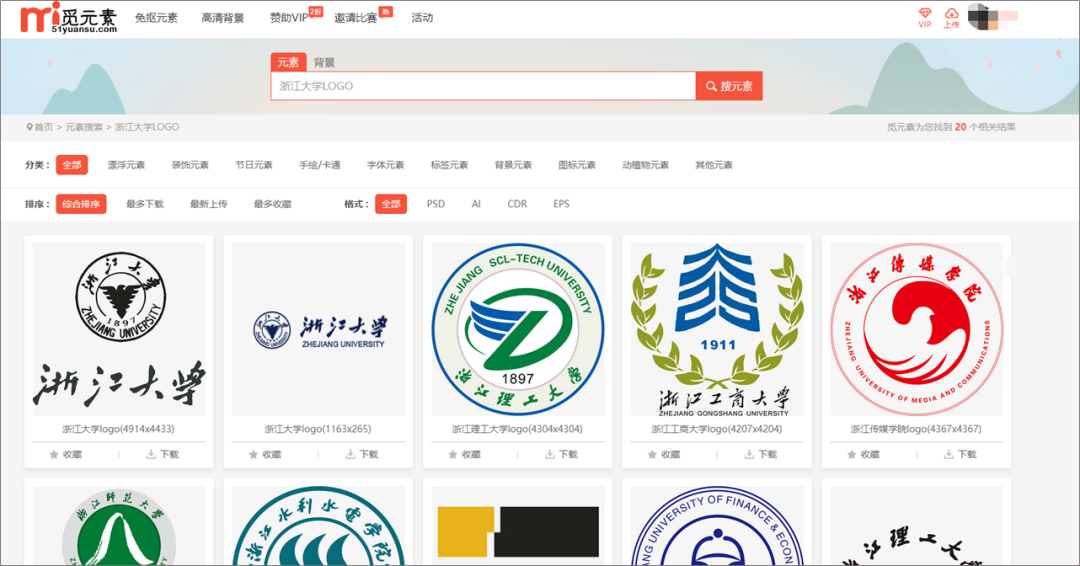Switch to the 背景 search tab
This screenshot has width=1080, height=566.
tap(324, 63)
